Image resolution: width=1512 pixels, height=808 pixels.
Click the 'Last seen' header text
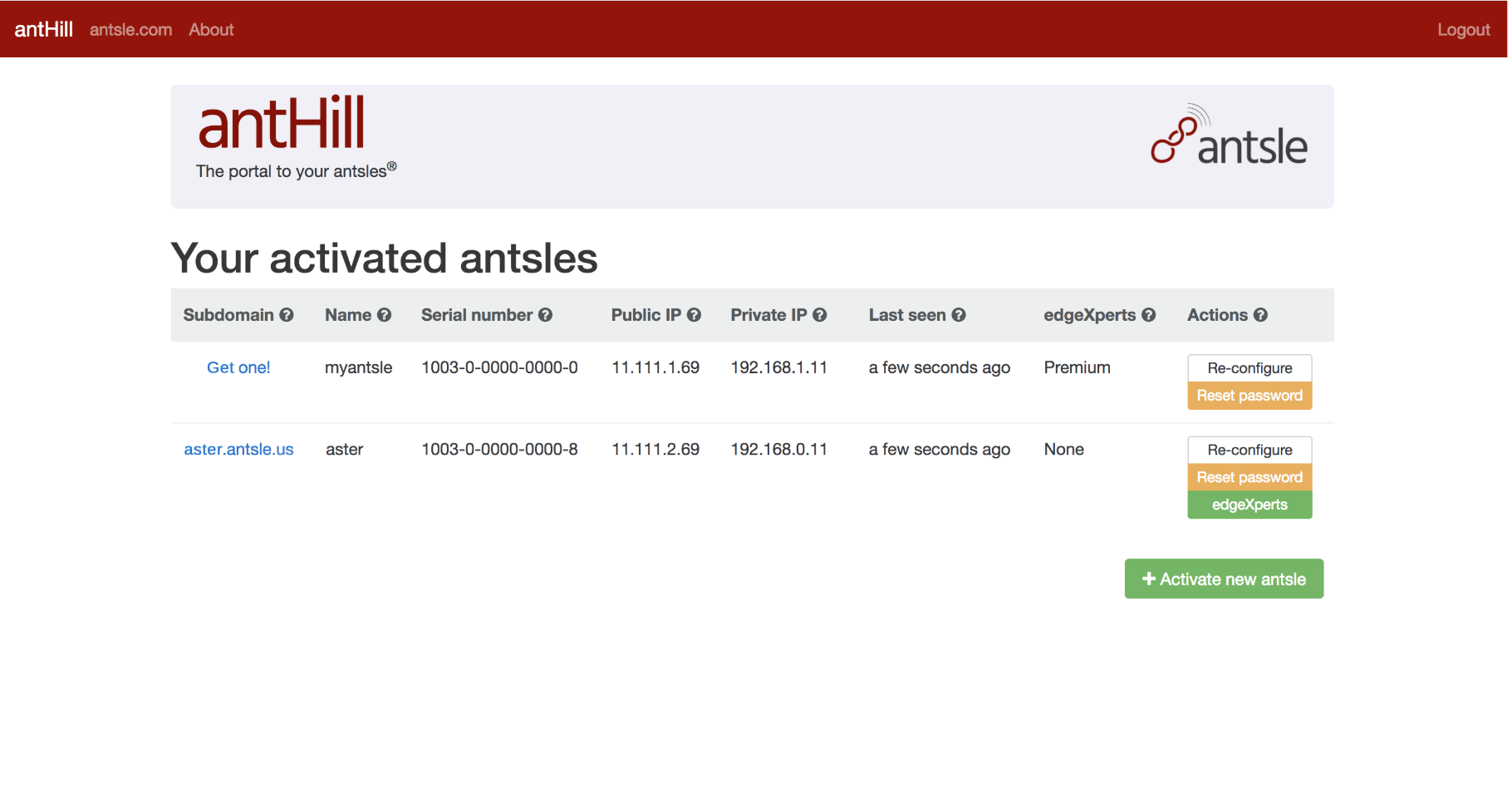click(x=907, y=315)
